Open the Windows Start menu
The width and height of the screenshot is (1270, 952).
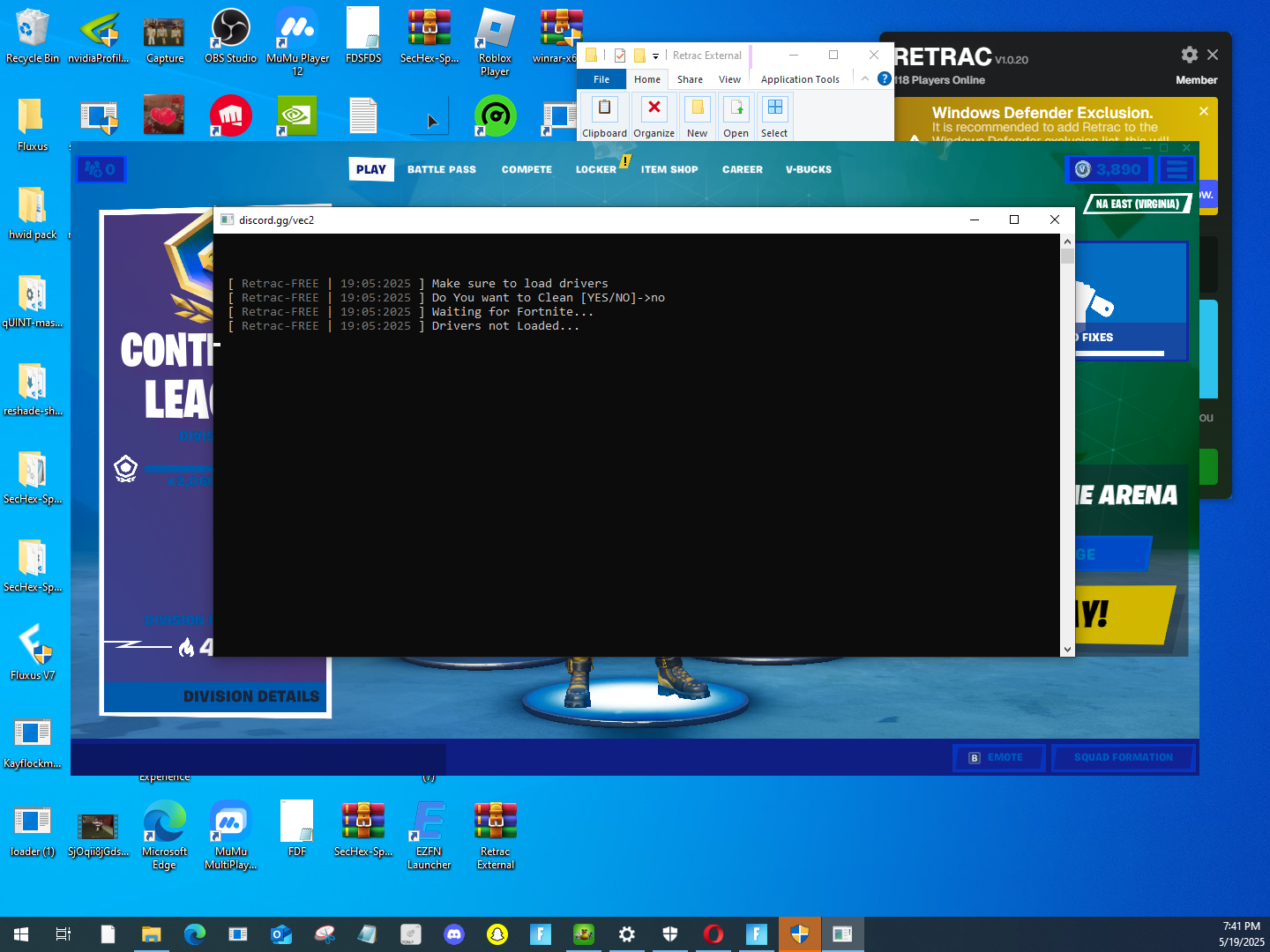click(21, 934)
